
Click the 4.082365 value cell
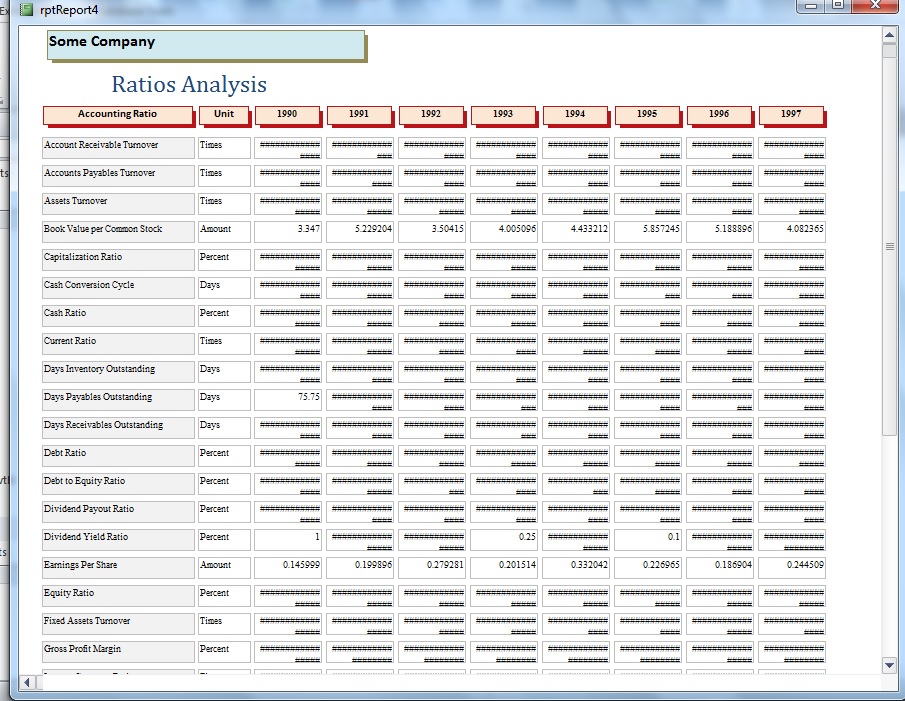pos(792,231)
